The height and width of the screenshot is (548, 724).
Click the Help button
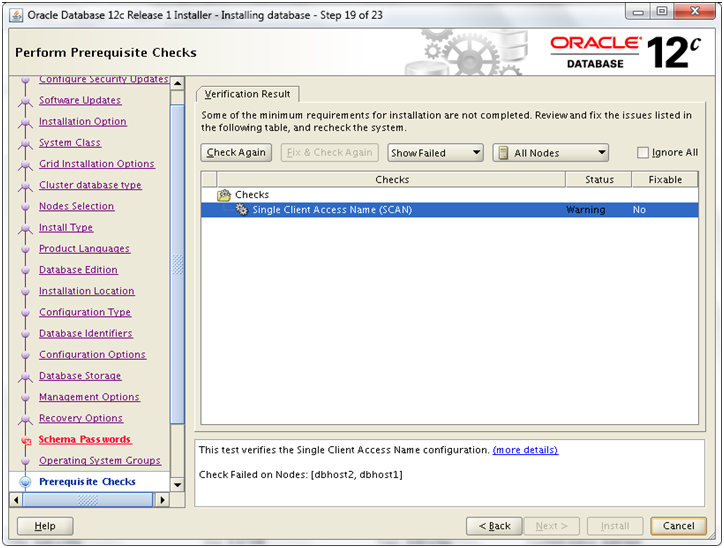[45, 526]
